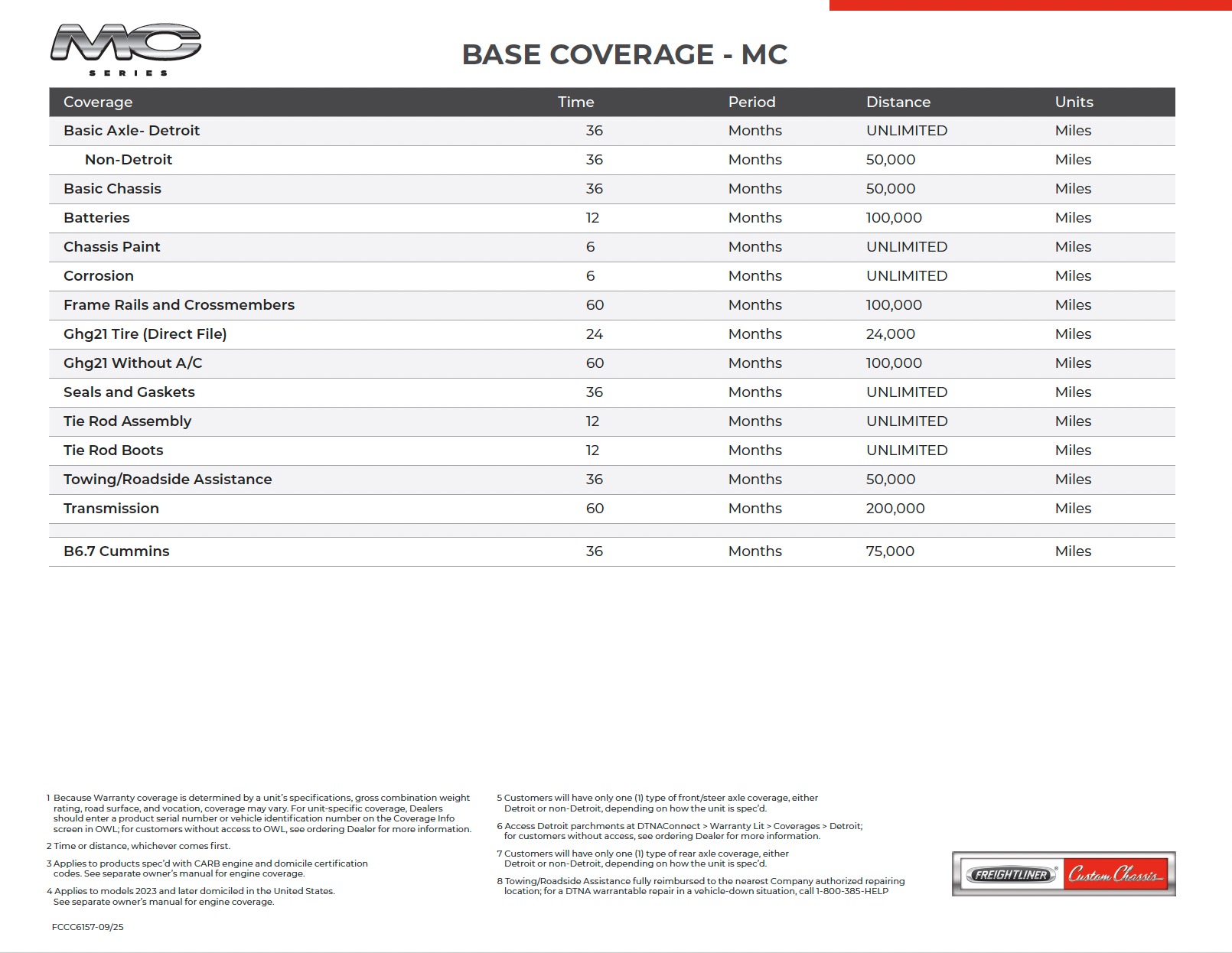The width and height of the screenshot is (1232, 953).
Task: Click the red bar at top right
Action: pyautogui.click(x=1029, y=5)
